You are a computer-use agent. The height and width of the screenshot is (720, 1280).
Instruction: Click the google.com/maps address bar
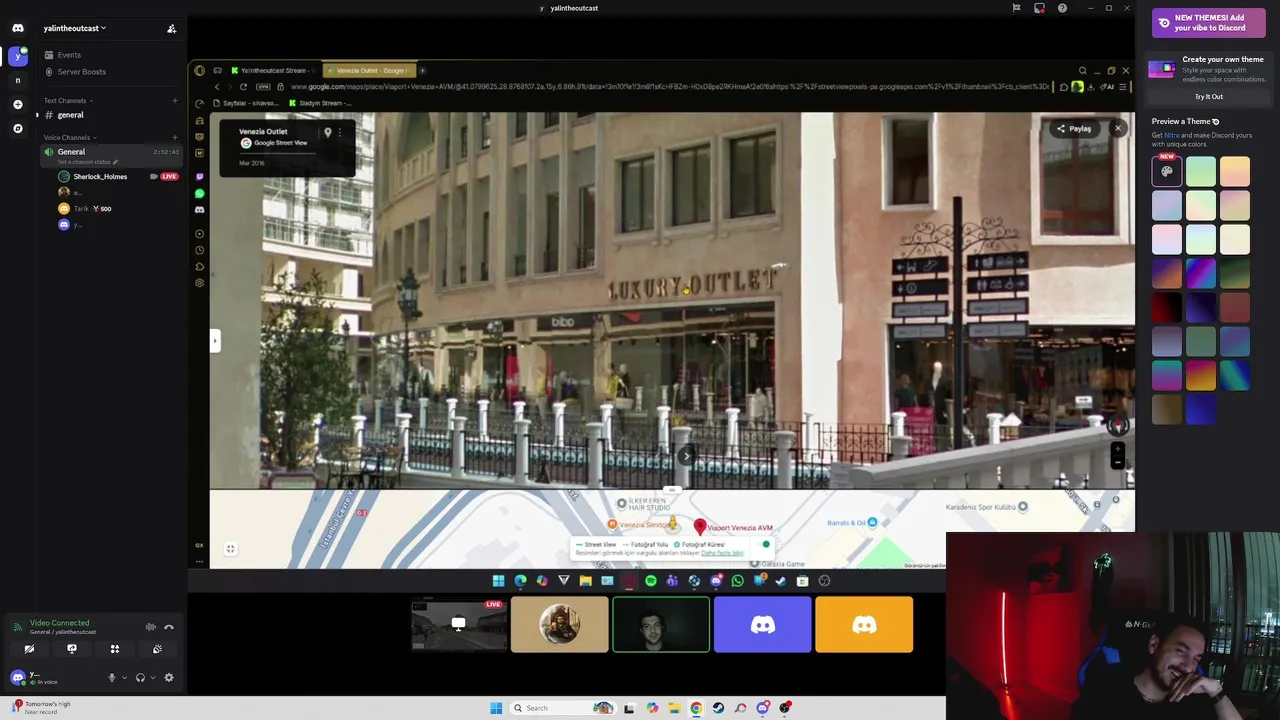pos(668,87)
